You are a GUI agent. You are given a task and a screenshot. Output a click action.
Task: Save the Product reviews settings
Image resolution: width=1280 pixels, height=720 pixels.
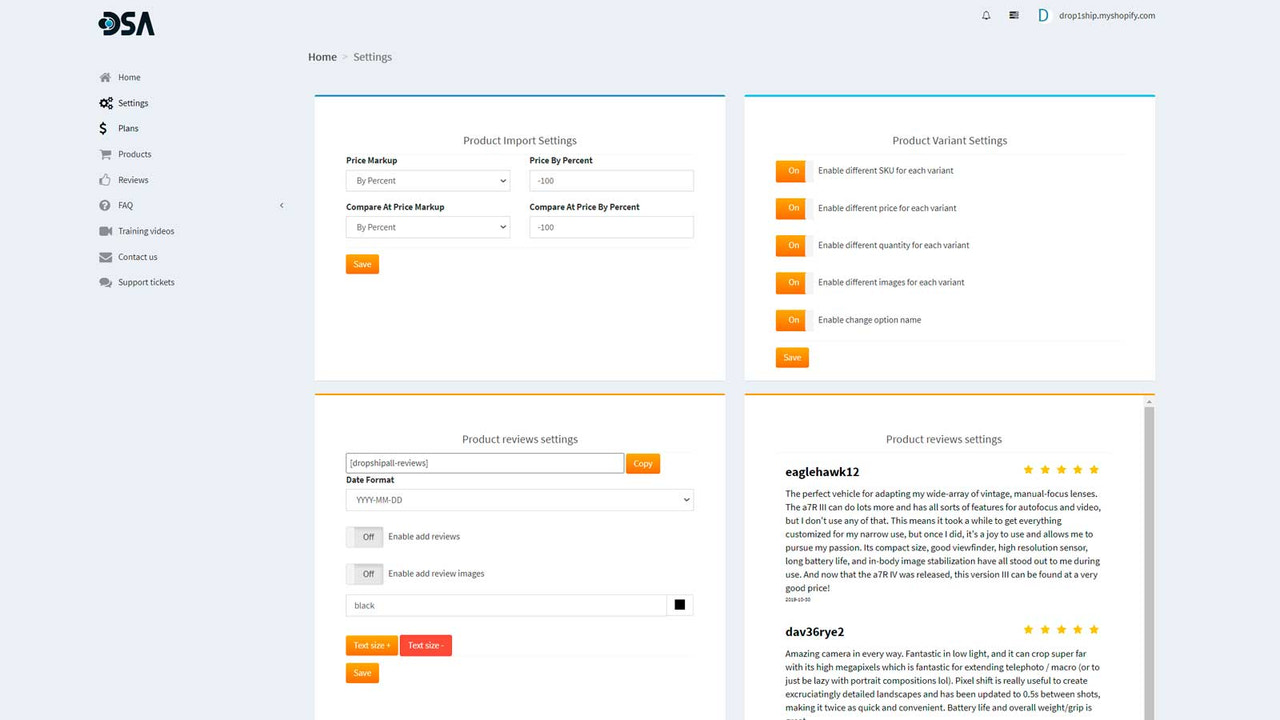tap(362, 673)
